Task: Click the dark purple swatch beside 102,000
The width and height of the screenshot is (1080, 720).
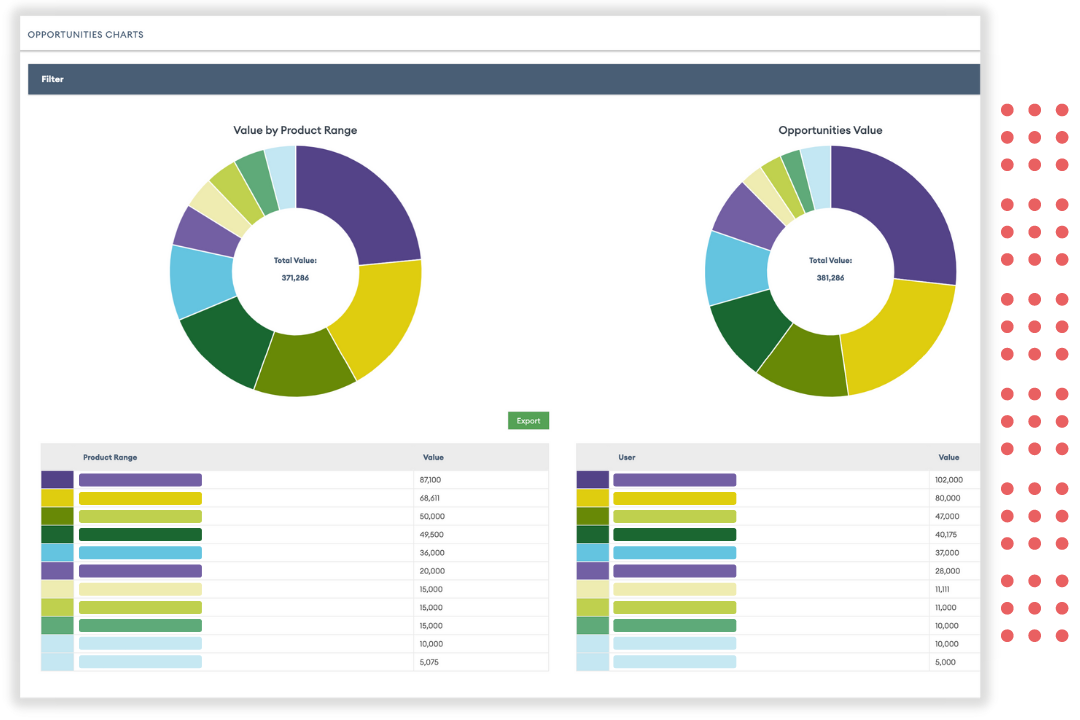Action: [x=592, y=480]
